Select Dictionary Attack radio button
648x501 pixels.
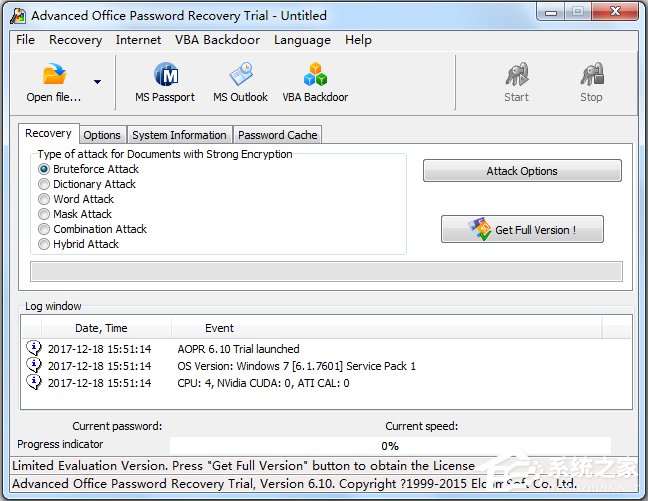click(44, 184)
